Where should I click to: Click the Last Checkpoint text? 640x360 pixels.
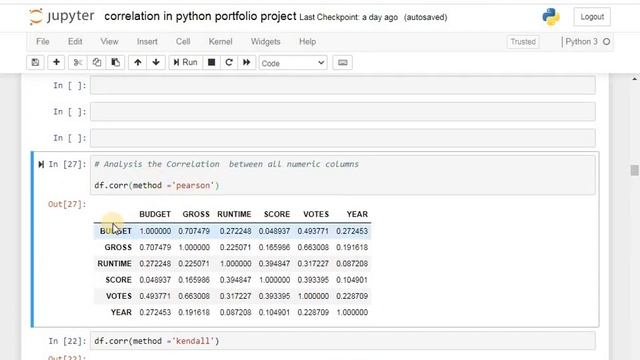tap(349, 18)
